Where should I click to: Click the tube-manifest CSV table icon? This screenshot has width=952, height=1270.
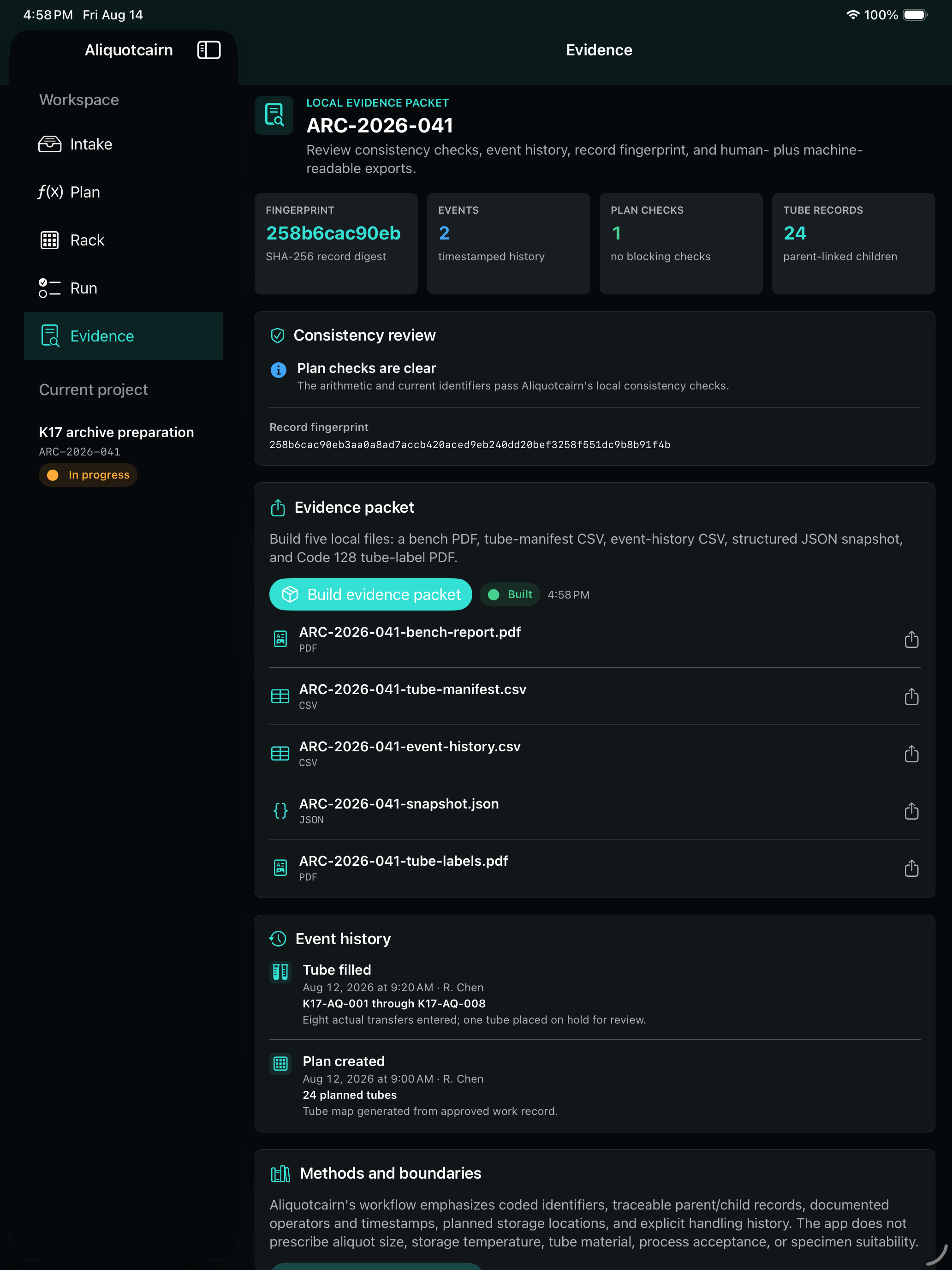point(280,696)
